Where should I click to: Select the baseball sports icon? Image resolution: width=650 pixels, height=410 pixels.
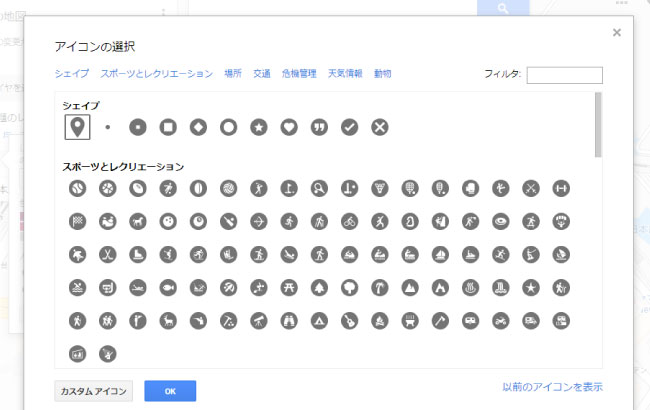78,189
